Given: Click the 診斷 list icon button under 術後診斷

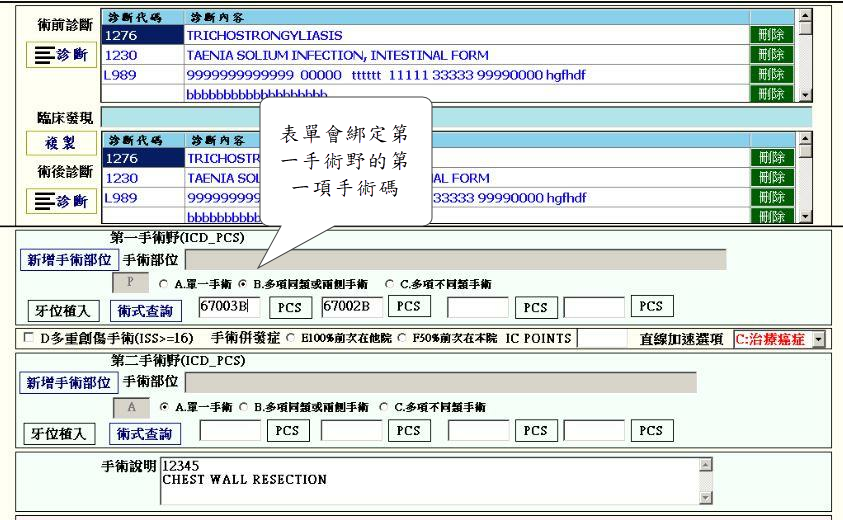Looking at the screenshot, I should point(61,201).
